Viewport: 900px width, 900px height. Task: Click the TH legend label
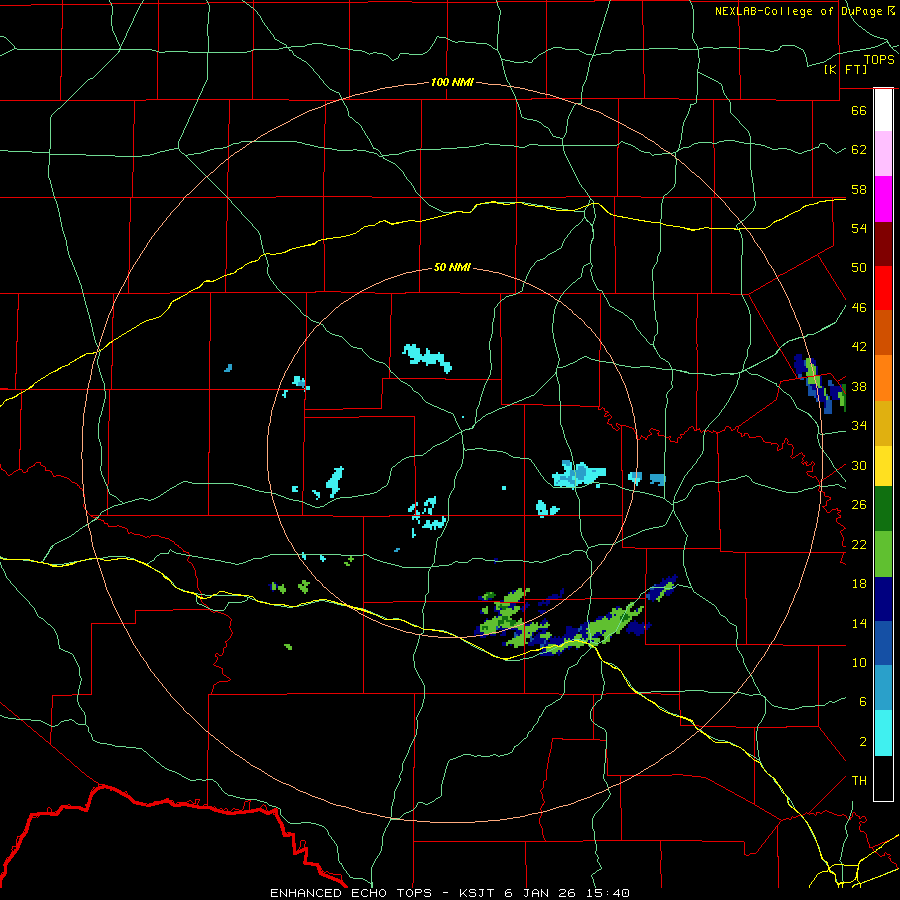[x=859, y=781]
